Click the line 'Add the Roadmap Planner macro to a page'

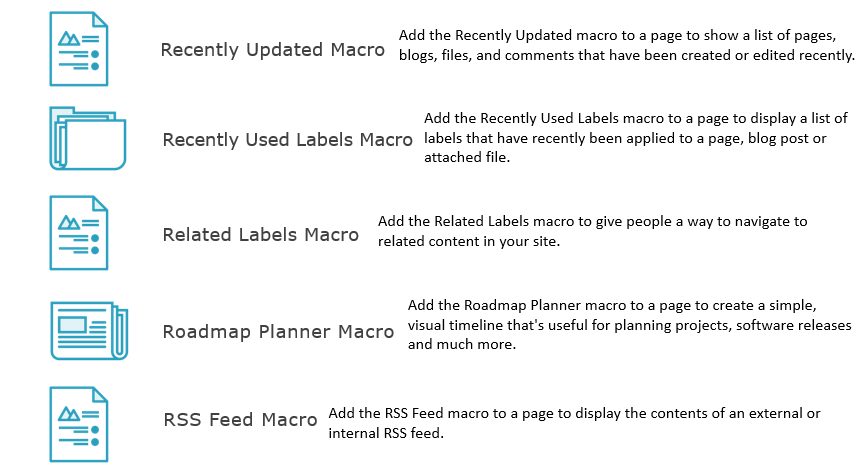612,305
